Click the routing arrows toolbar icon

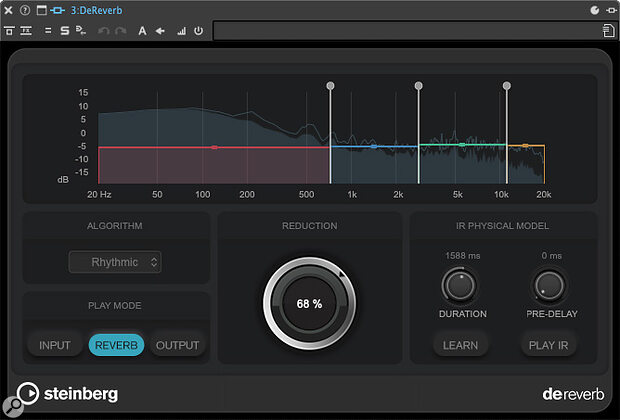click(81, 30)
